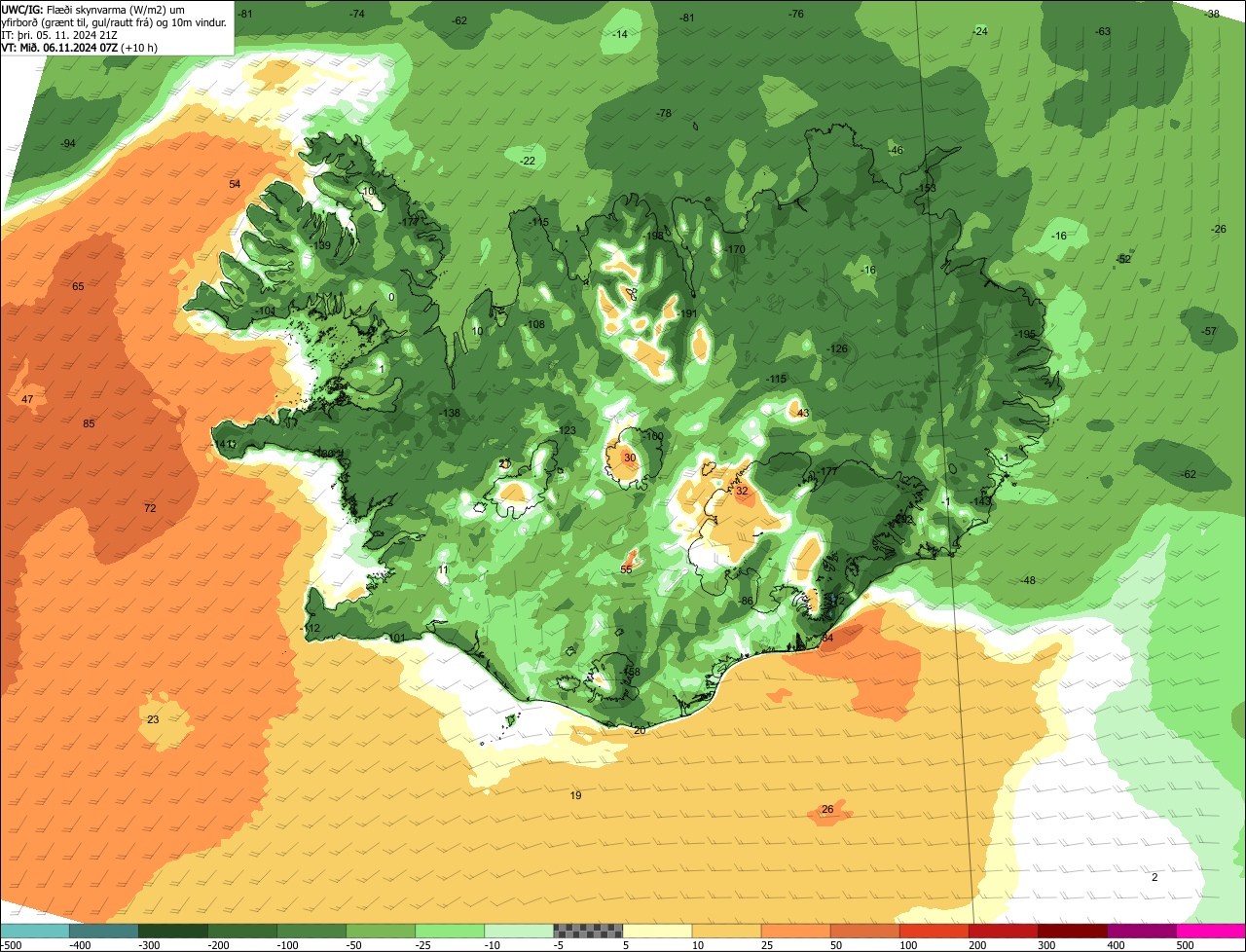Click the map value -94 over the northwest sea
This screenshot has width=1246, height=952.
tap(68, 144)
